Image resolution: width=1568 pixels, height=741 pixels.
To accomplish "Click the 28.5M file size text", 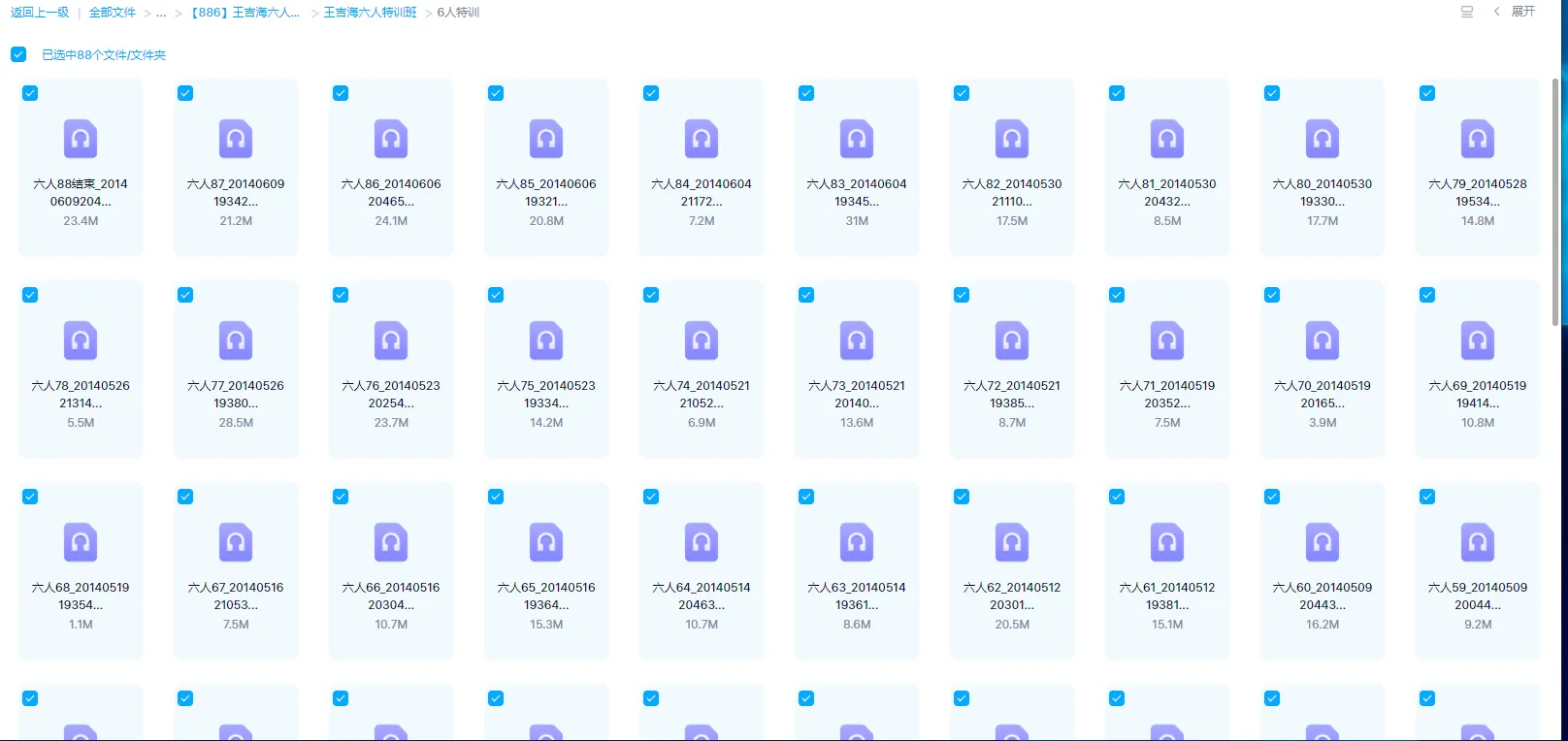I will pyautogui.click(x=236, y=423).
